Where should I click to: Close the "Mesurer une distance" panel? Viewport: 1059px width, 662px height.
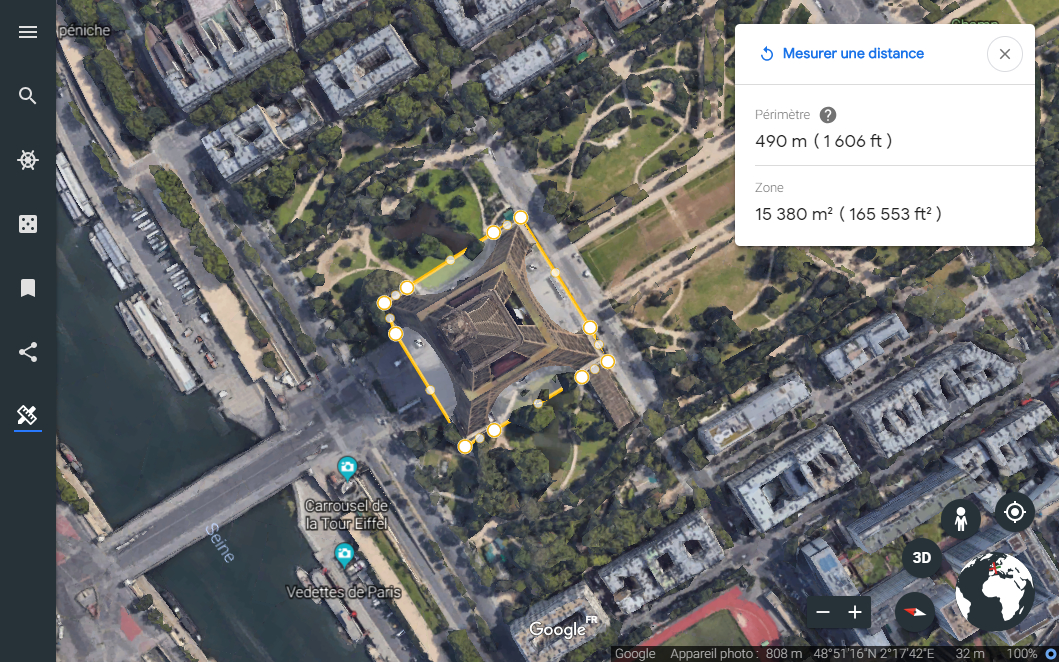point(1004,54)
